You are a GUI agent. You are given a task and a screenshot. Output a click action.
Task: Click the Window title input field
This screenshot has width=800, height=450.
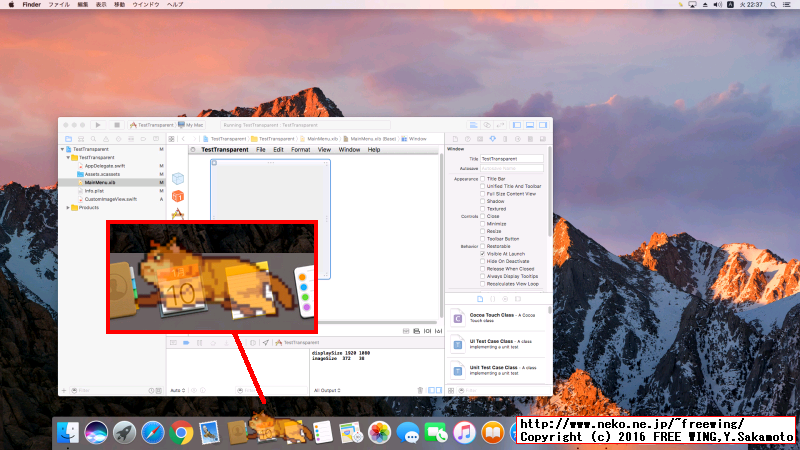pos(512,159)
